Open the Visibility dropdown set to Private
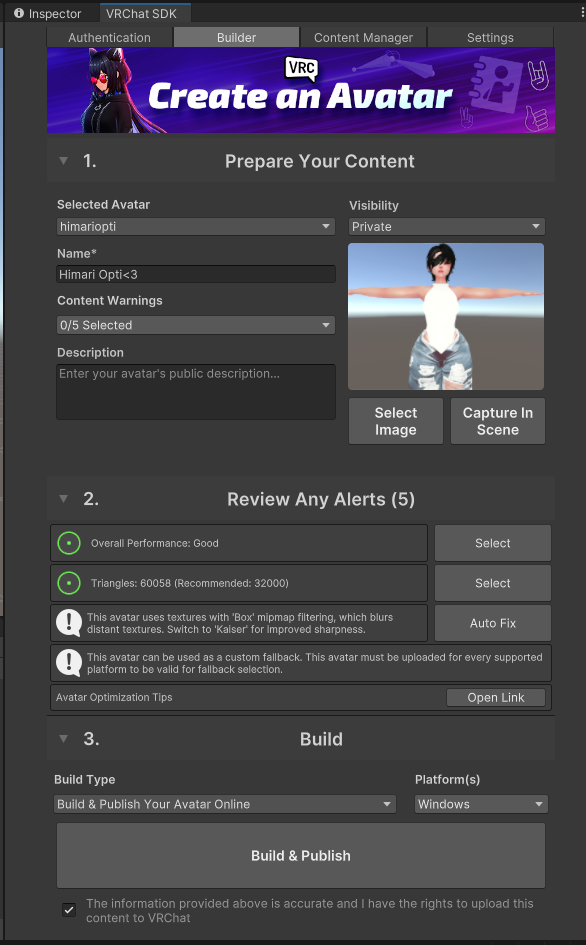Viewport: 586px width, 945px height. tap(447, 227)
